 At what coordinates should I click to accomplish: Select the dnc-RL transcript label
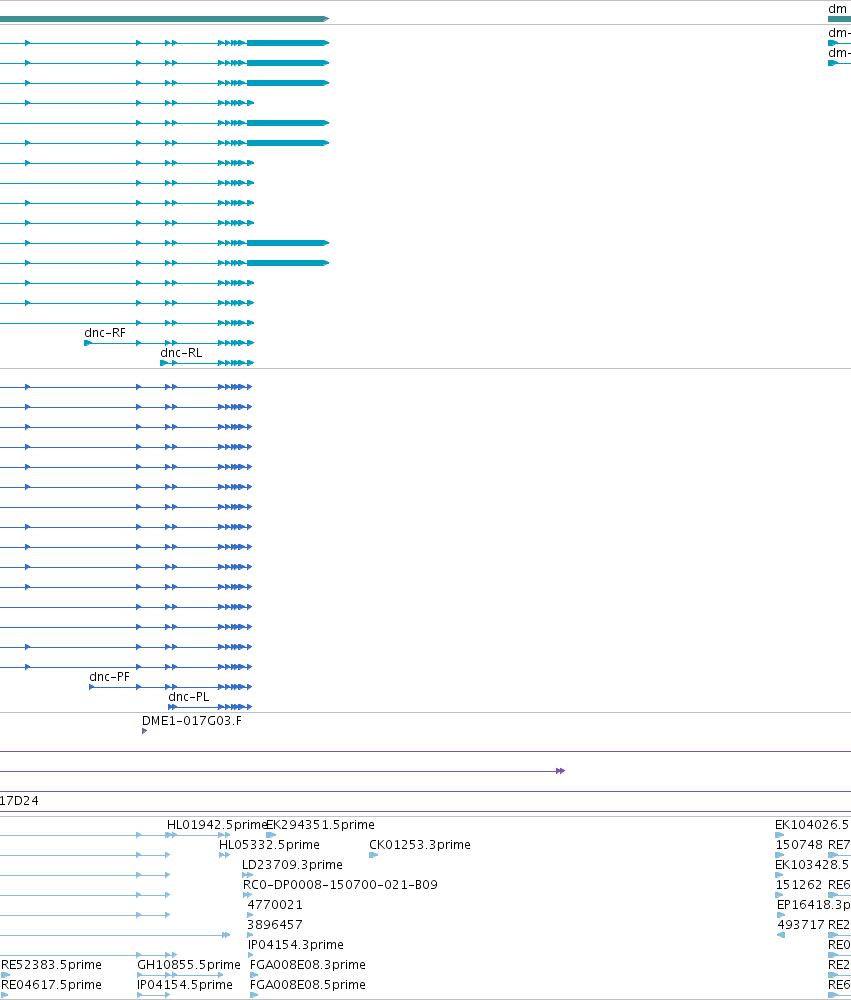pos(181,353)
